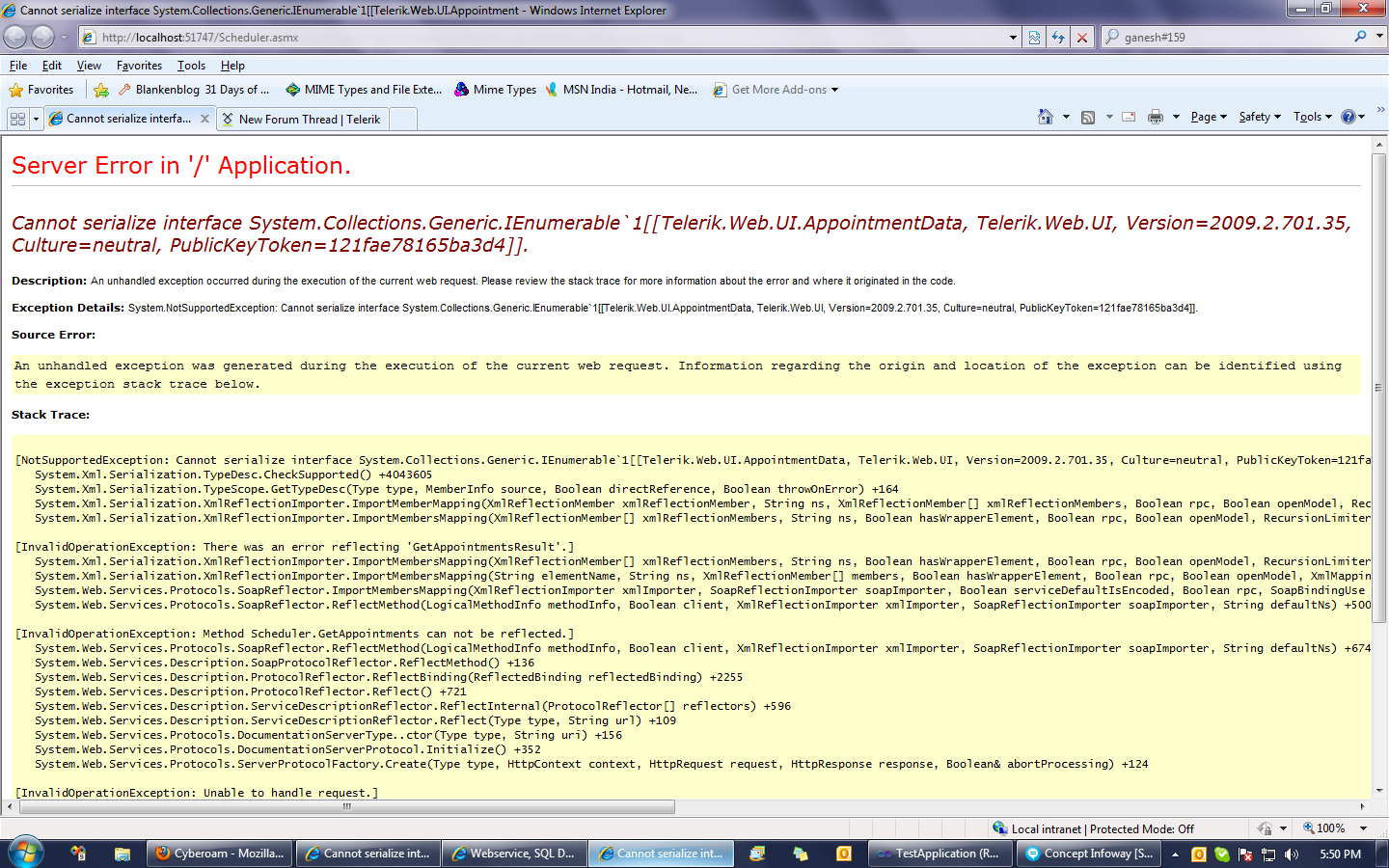Click the Home icon in the command bar

point(1046,117)
